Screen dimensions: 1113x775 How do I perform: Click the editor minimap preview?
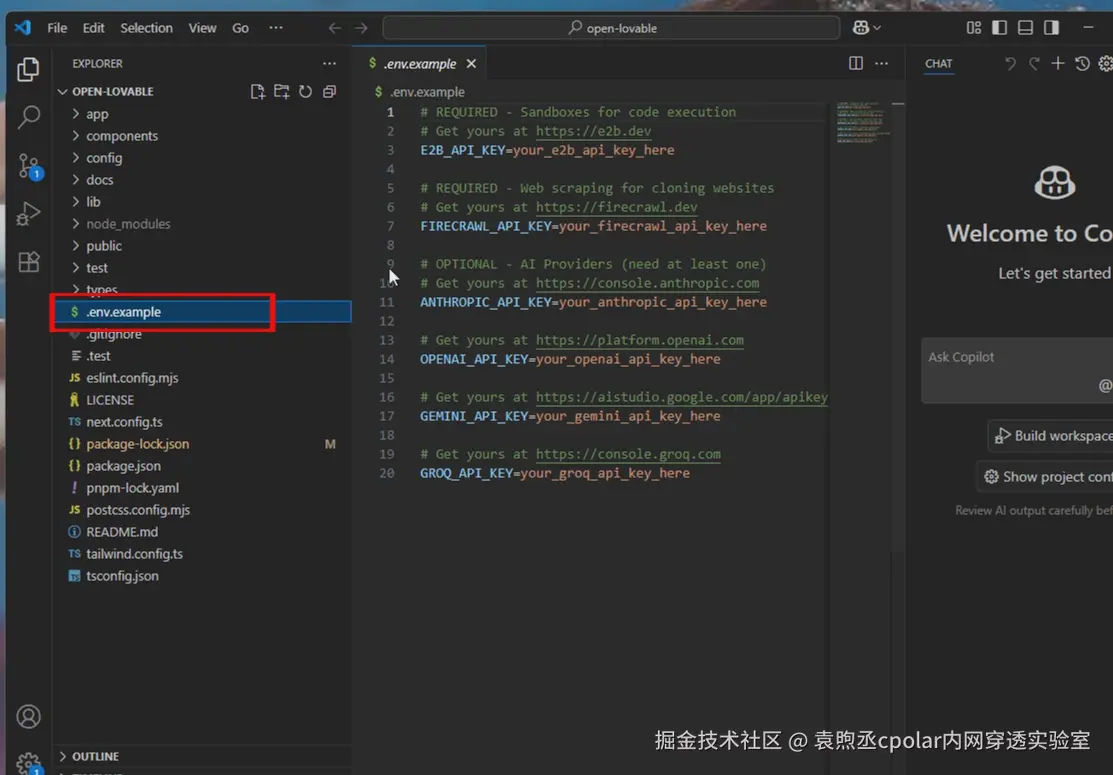click(862, 123)
